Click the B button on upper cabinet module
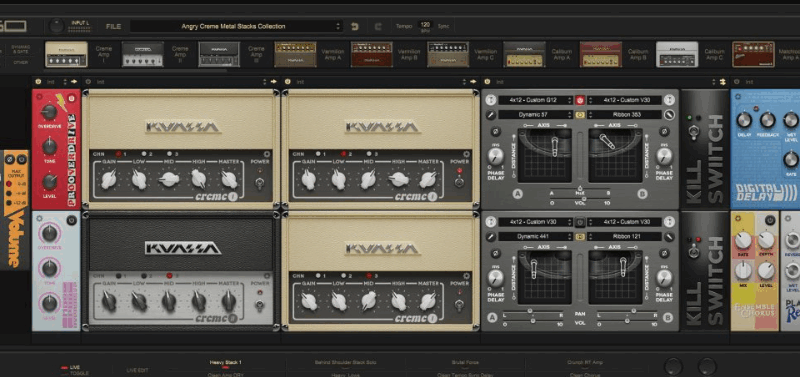Image resolution: width=800 pixels, height=377 pixels. pos(642,194)
